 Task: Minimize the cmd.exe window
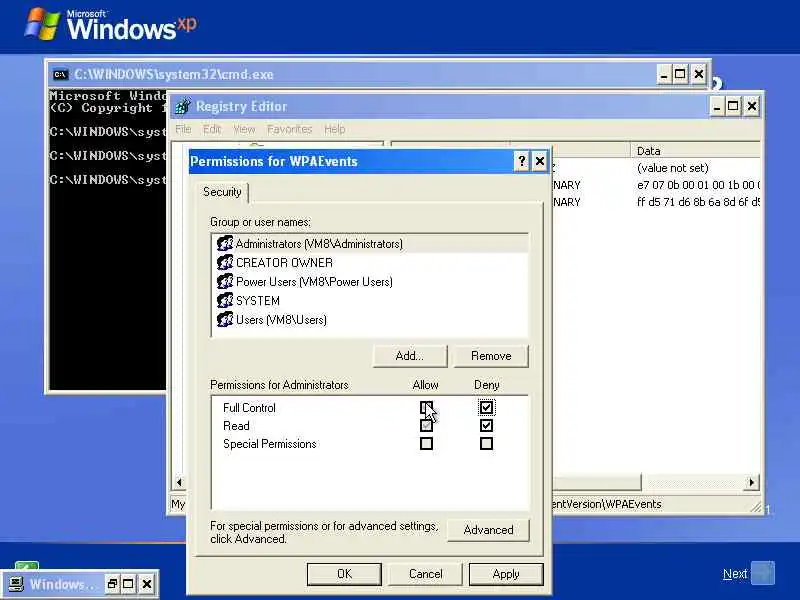point(663,74)
